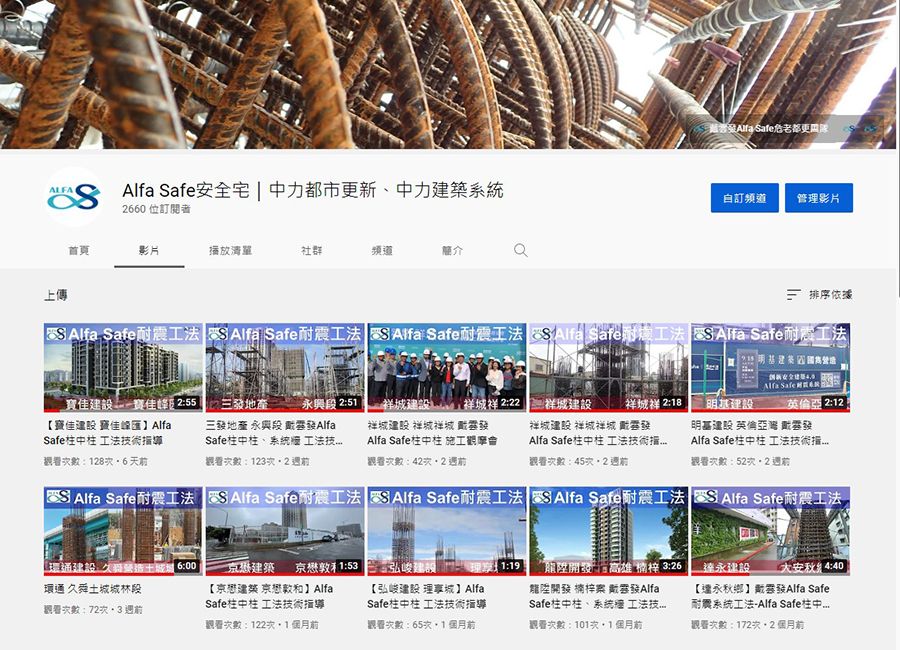Open the 頻道 tab
The image size is (900, 650).
[x=382, y=251]
